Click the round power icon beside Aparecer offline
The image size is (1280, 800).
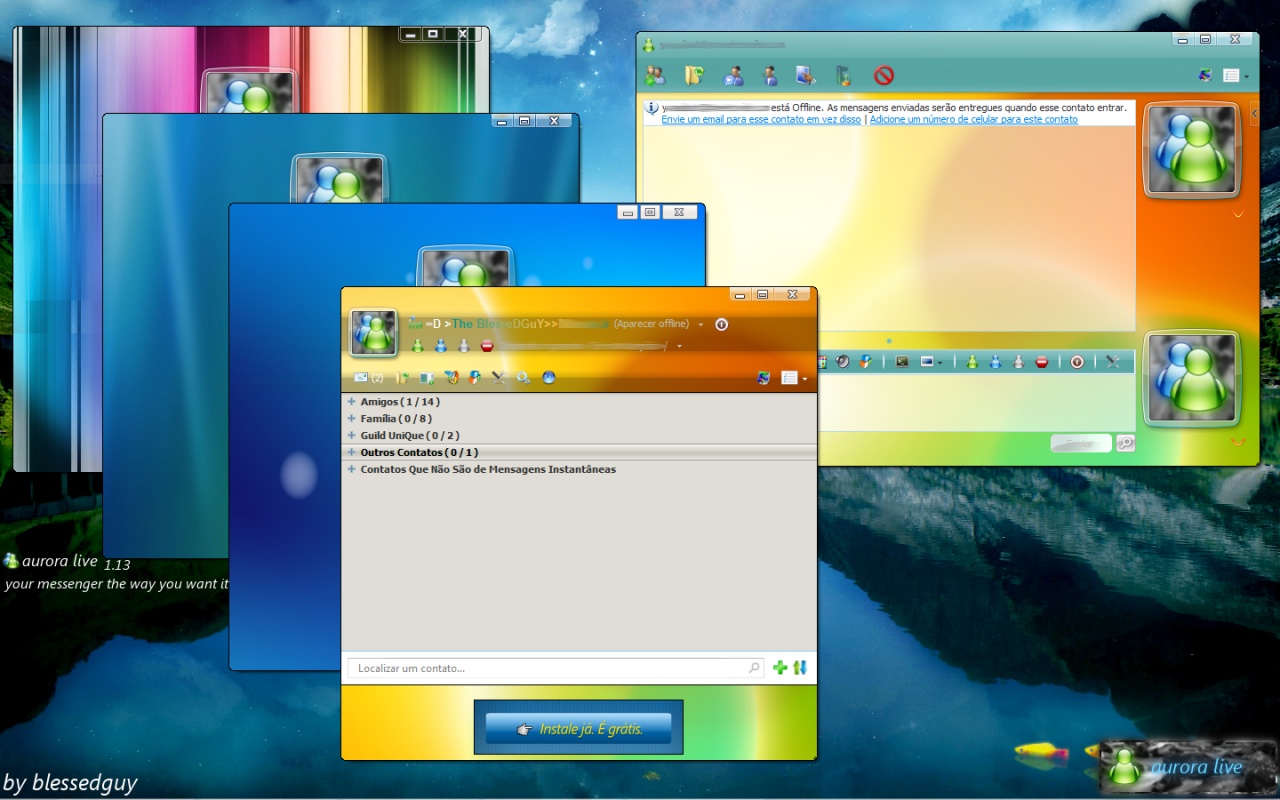coord(721,324)
